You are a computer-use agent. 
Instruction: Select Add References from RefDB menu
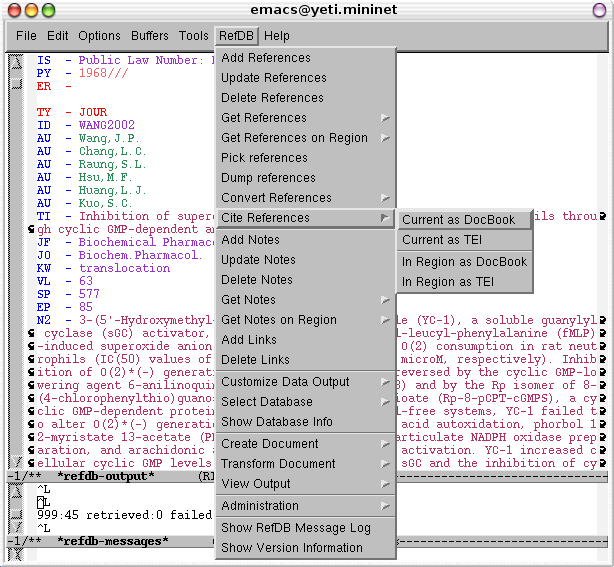coord(266,58)
